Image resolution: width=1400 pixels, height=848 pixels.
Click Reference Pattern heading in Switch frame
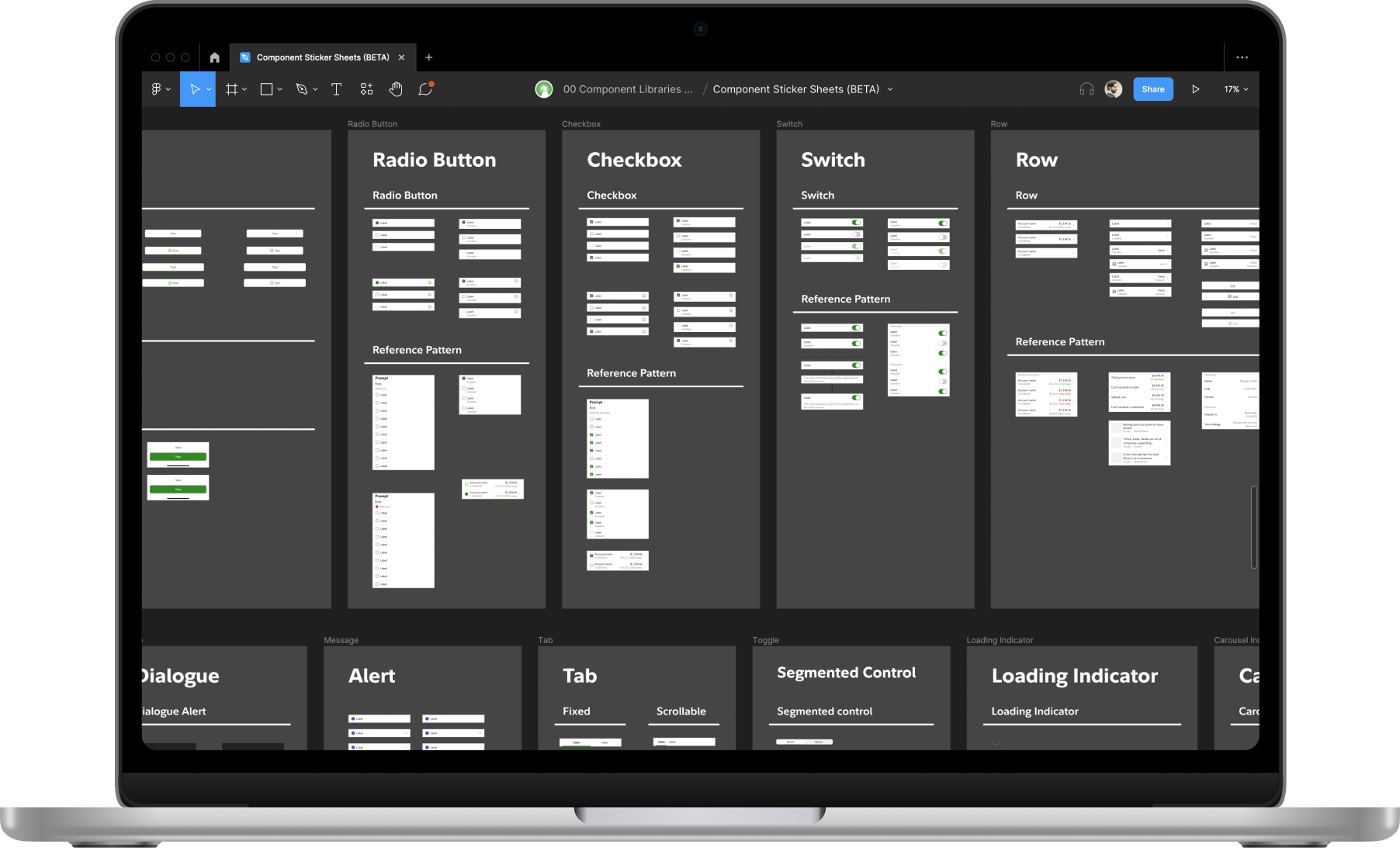(846, 299)
